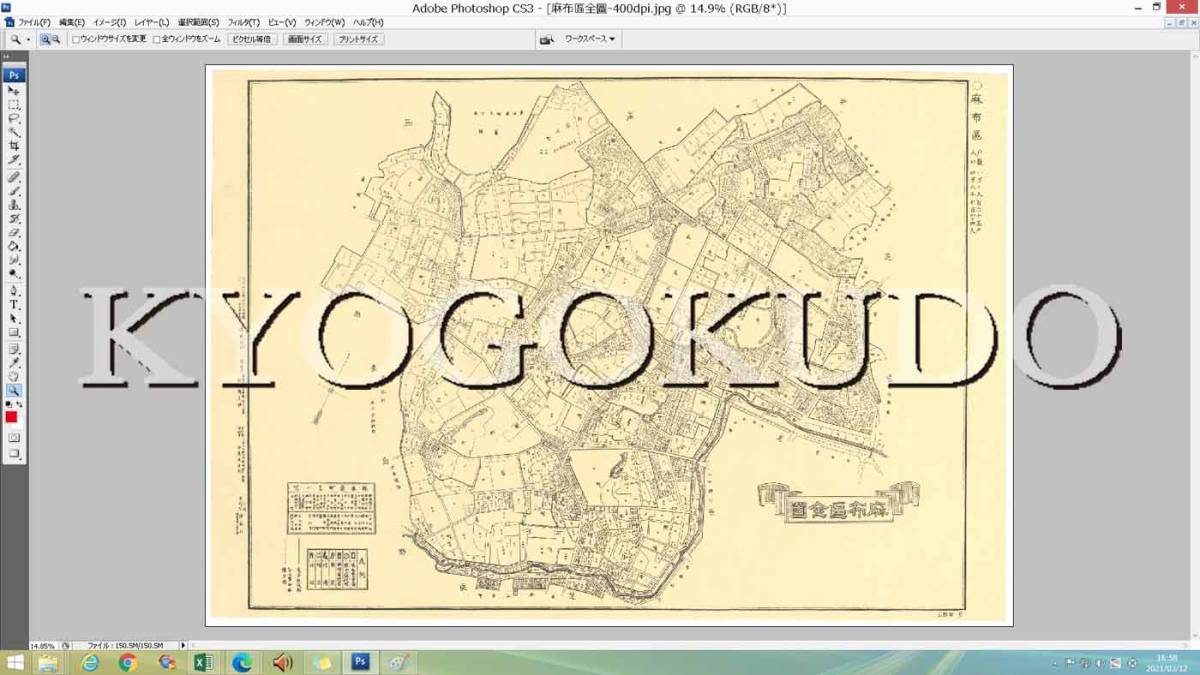
Task: Select the Hand tool
Action: (x=14, y=376)
